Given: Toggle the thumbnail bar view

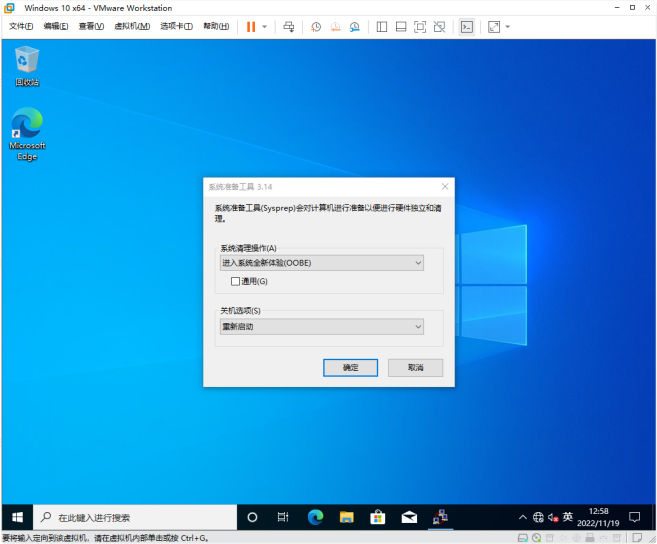Looking at the screenshot, I should [401, 27].
